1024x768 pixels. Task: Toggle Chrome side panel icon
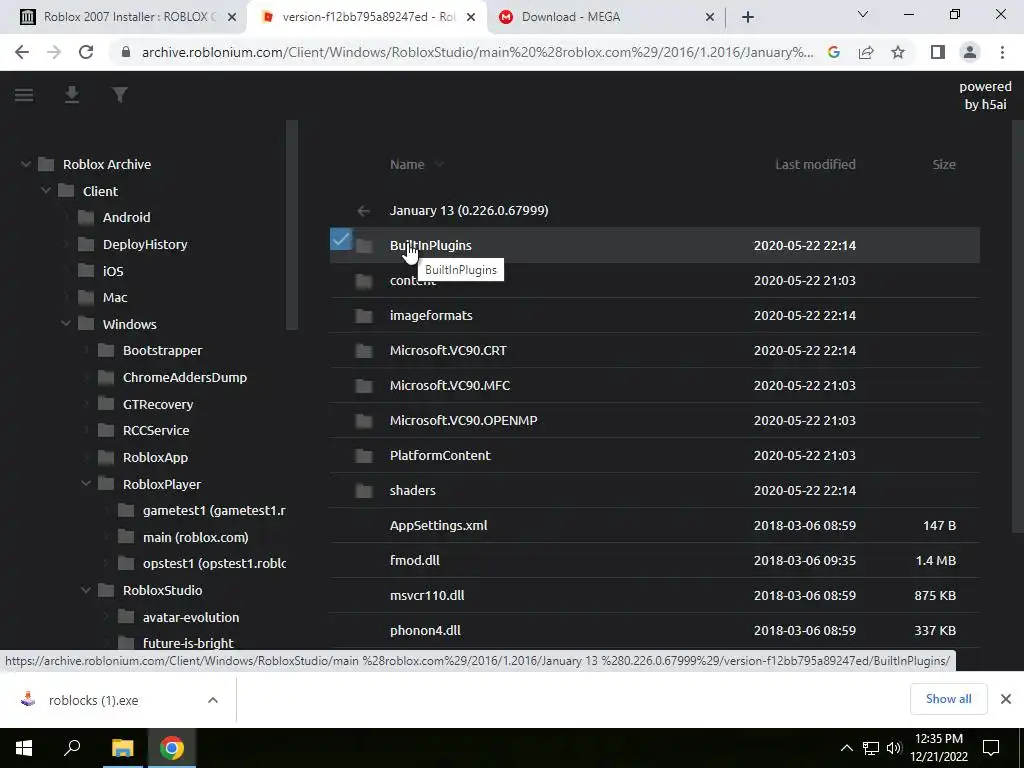coord(938,52)
